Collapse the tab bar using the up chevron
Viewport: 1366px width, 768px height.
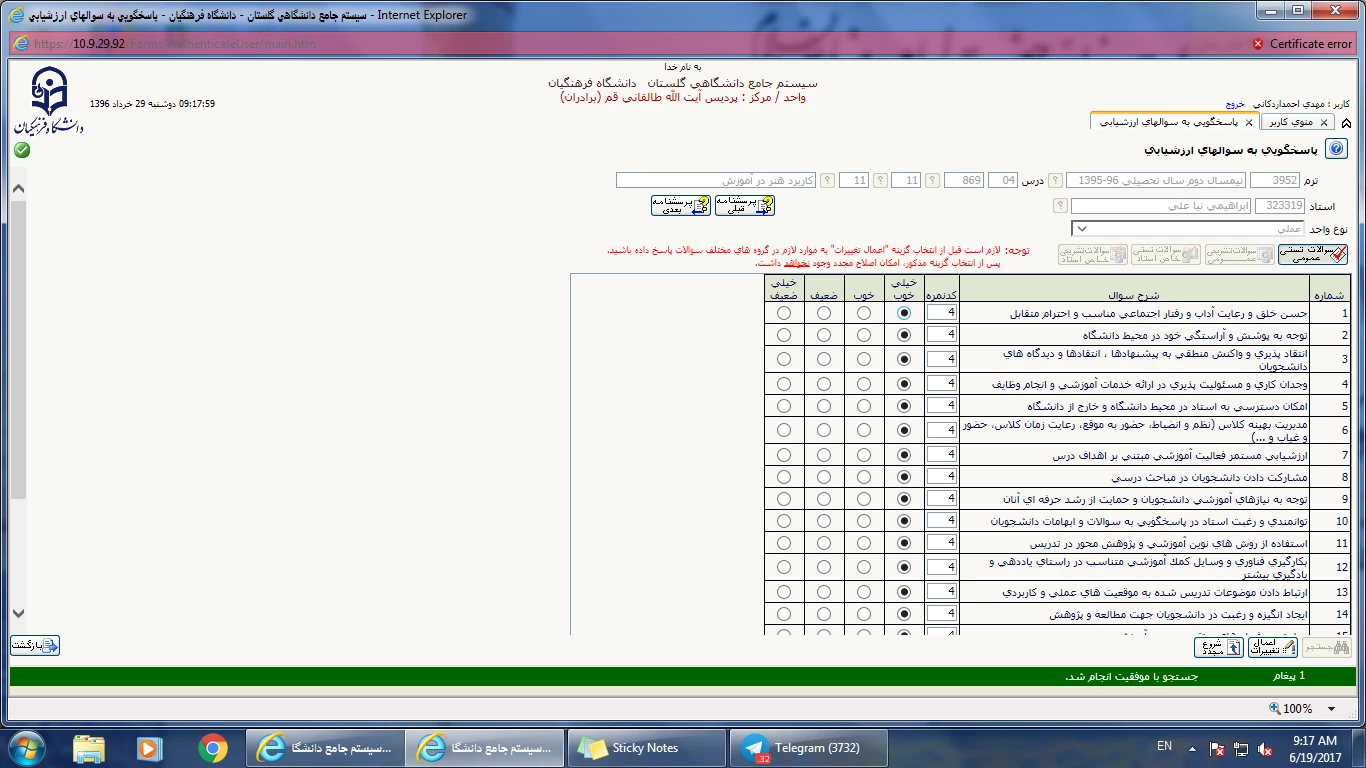[1346, 123]
